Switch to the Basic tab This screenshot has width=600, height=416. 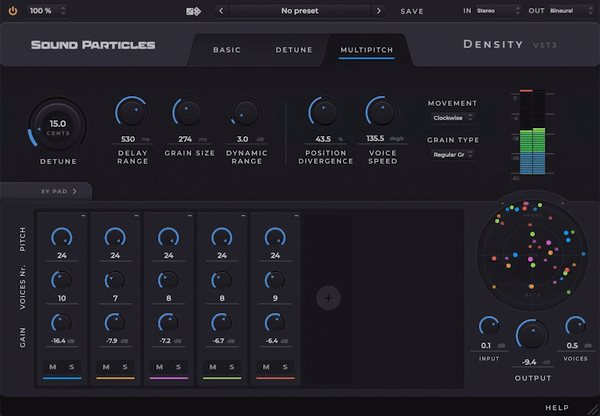[x=227, y=49]
